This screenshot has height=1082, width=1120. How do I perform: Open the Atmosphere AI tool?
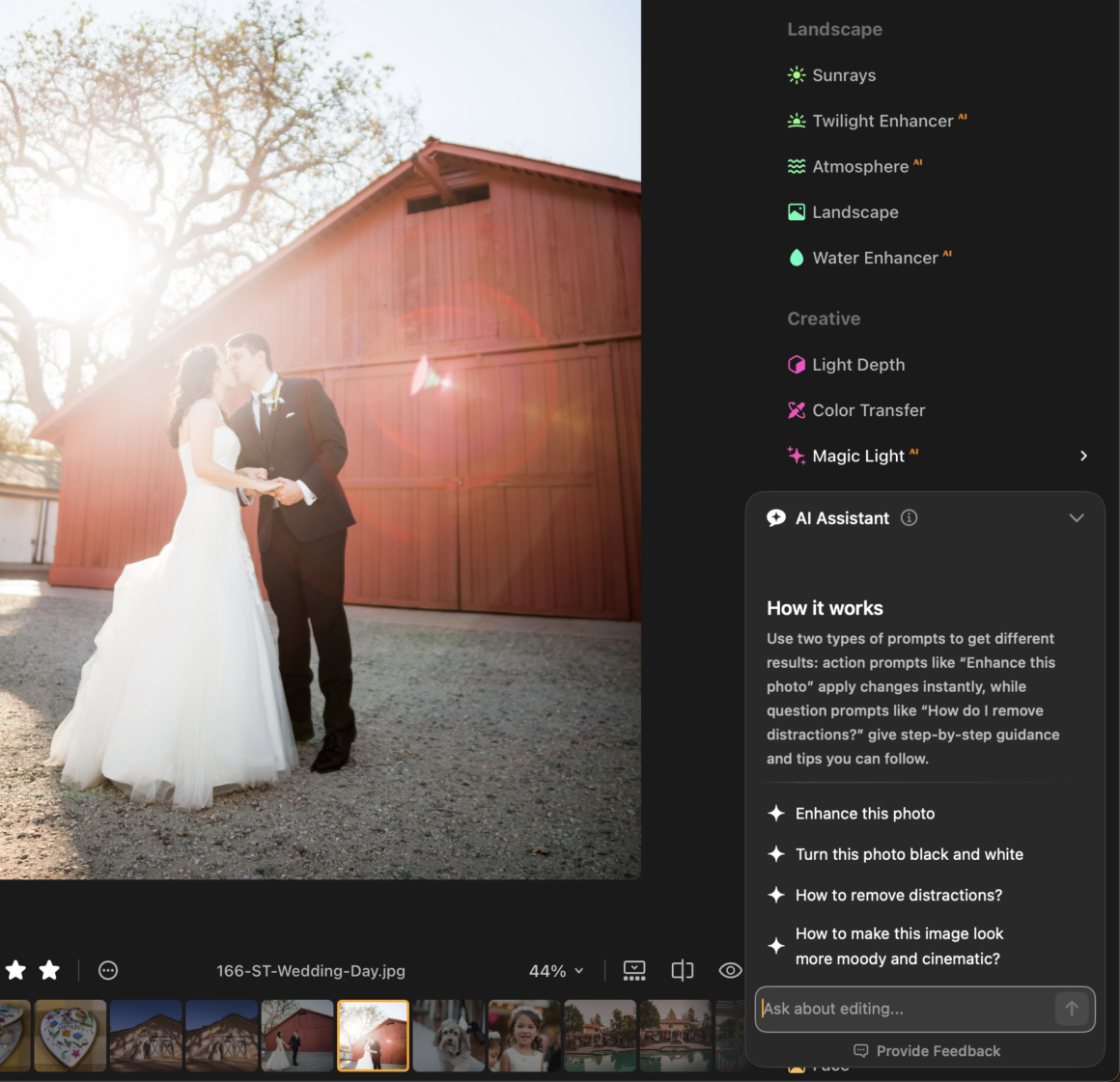pos(859,167)
